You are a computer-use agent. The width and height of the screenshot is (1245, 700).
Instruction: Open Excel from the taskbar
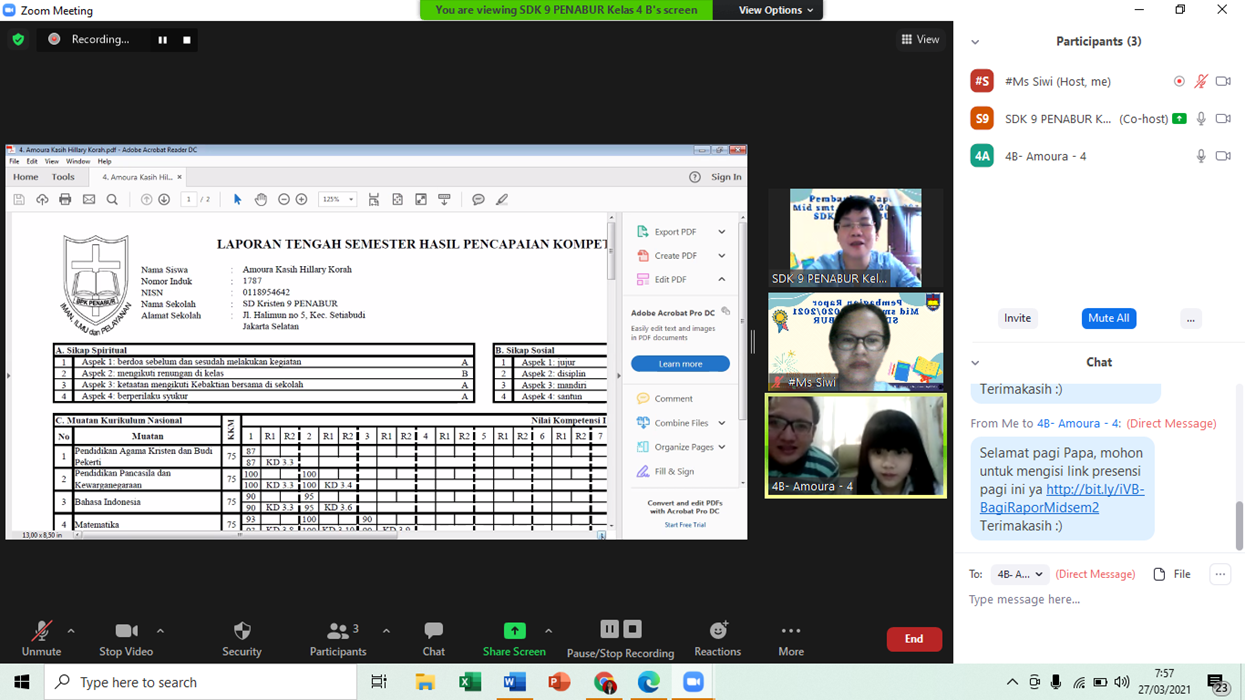pyautogui.click(x=470, y=682)
